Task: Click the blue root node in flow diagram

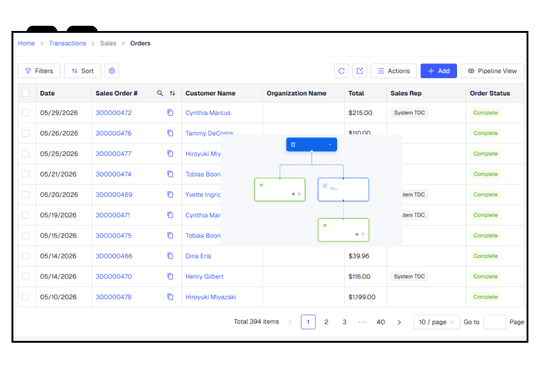Action: (x=311, y=145)
